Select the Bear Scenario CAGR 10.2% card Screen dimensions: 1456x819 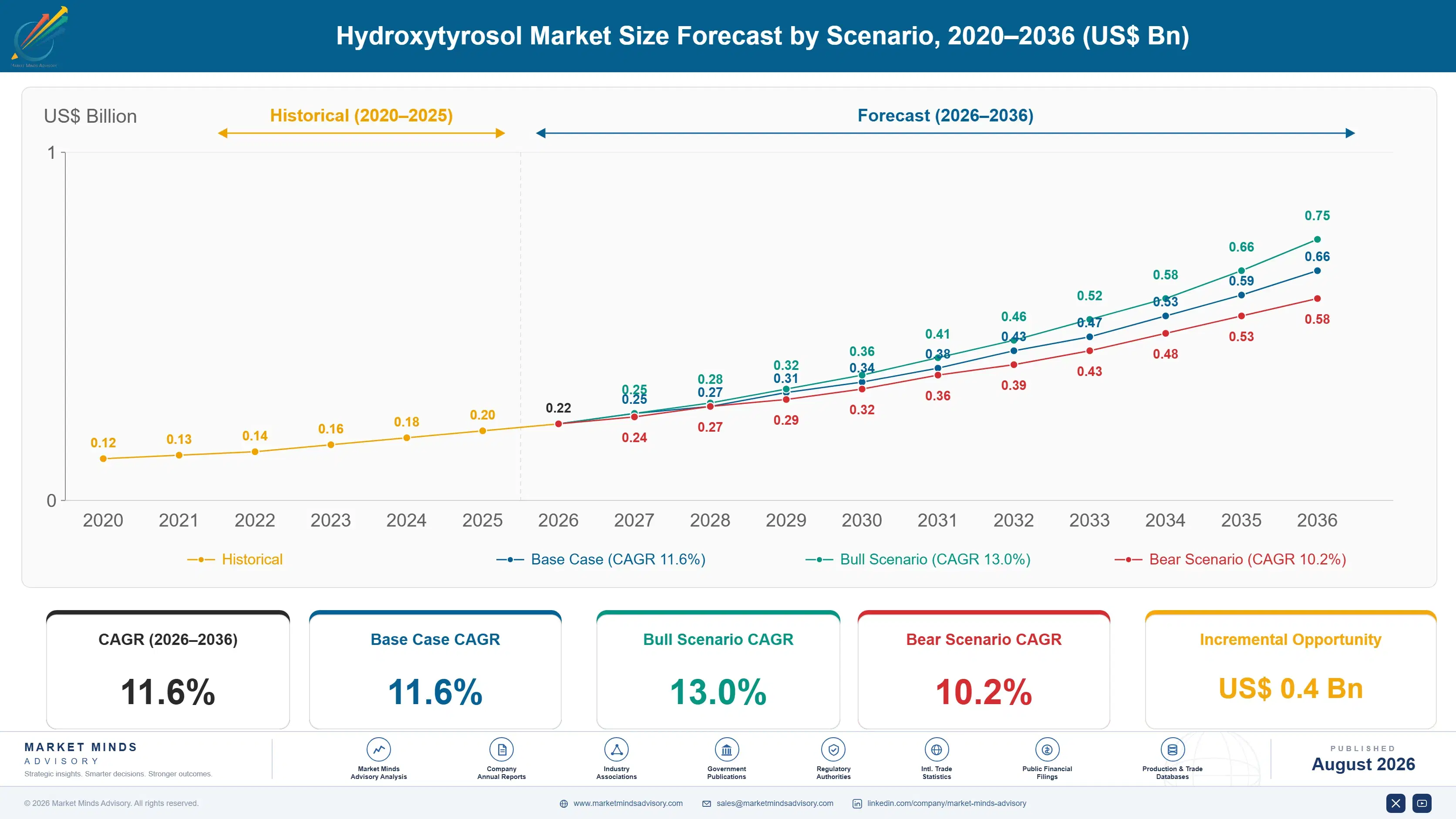pos(984,669)
